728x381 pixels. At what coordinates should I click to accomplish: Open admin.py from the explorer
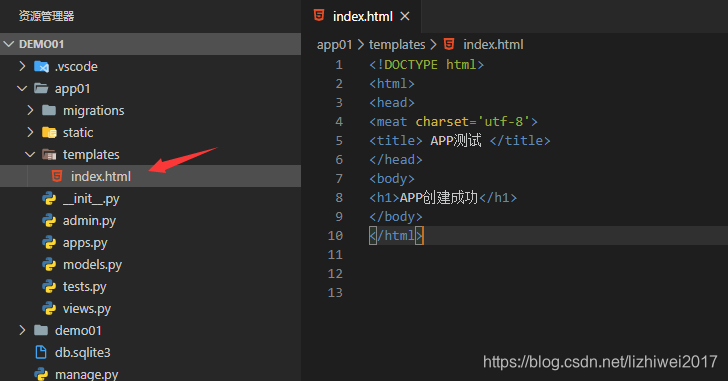coord(89,221)
